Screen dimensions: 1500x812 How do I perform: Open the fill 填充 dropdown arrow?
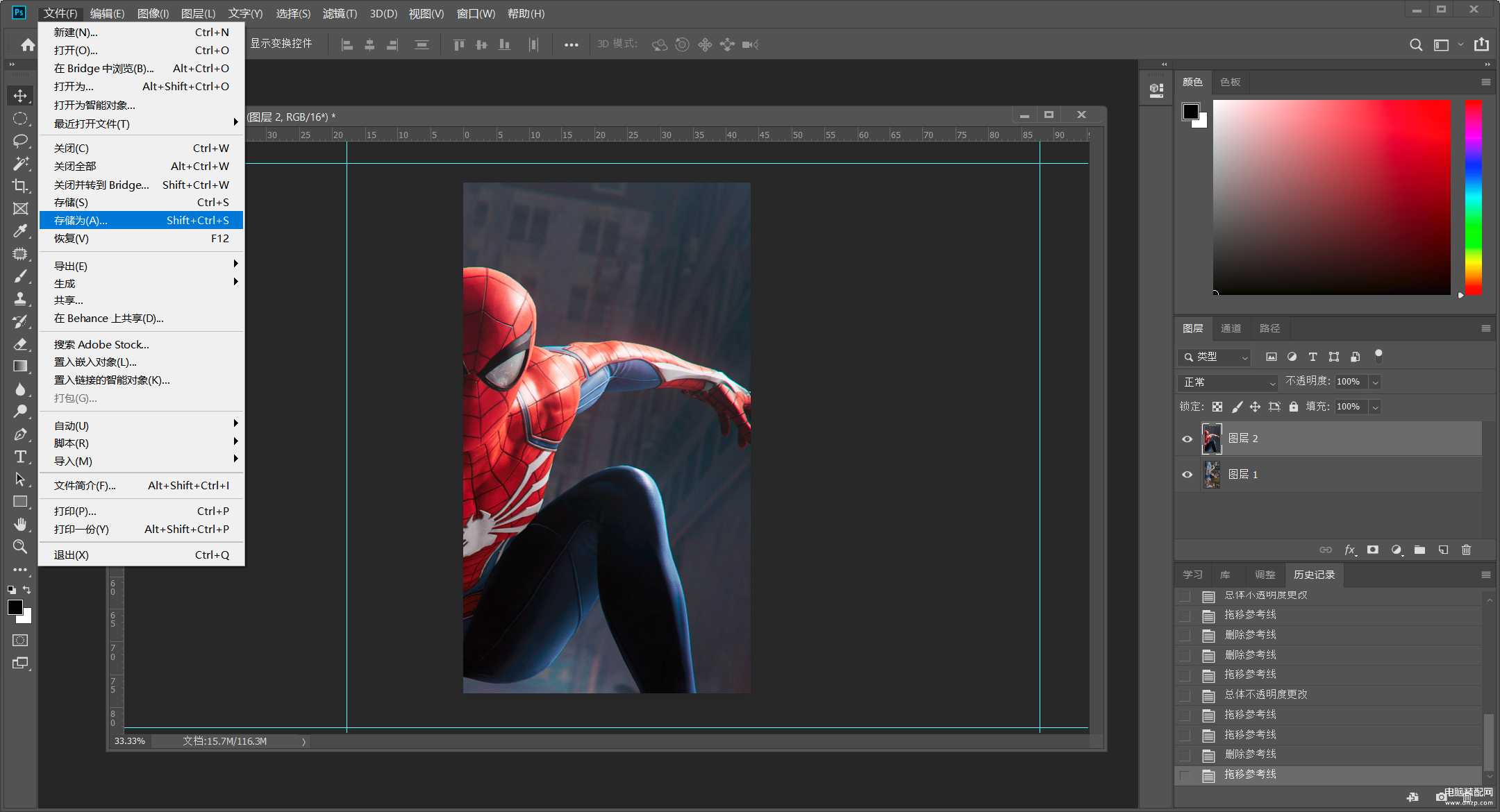[x=1375, y=407]
